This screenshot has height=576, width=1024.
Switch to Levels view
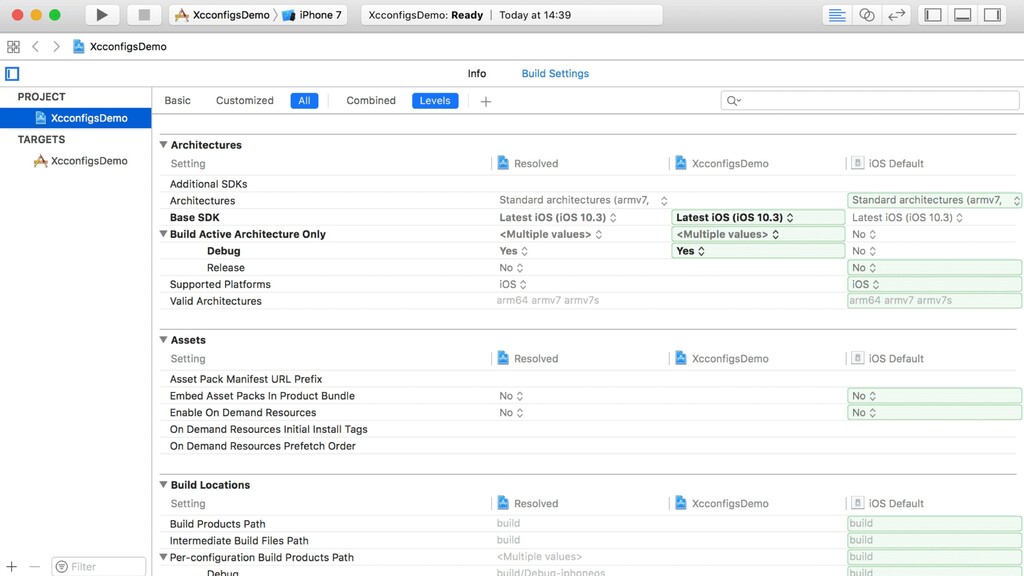pyautogui.click(x=435, y=101)
